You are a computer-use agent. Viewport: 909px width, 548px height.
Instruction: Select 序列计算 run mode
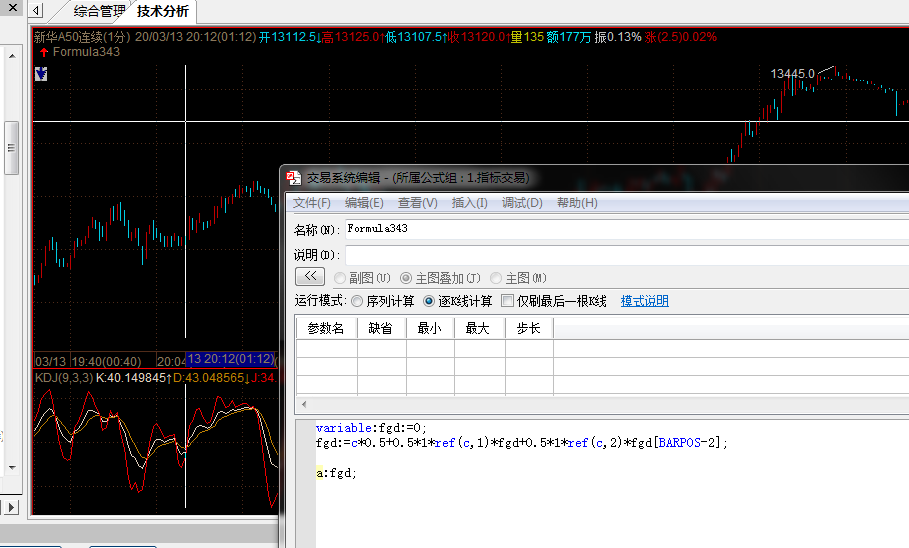[357, 301]
